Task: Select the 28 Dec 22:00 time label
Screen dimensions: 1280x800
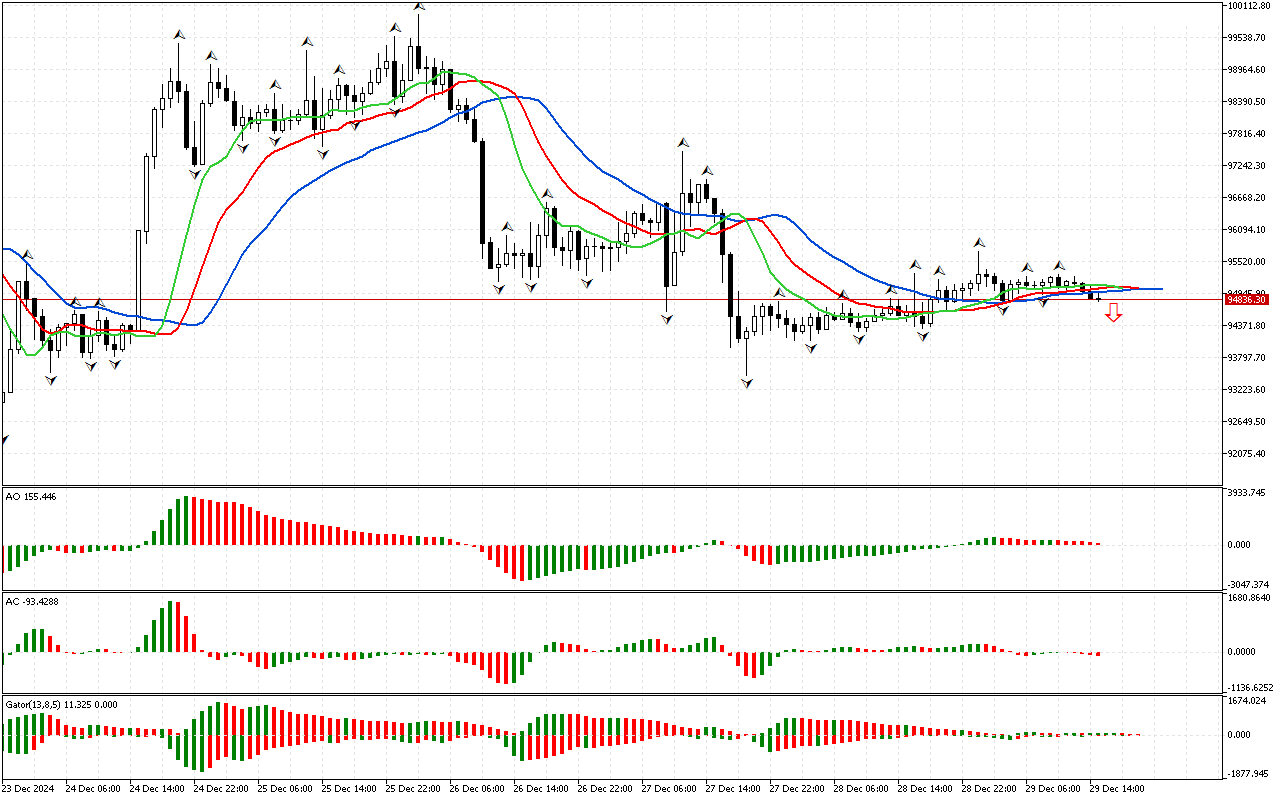Action: (989, 789)
